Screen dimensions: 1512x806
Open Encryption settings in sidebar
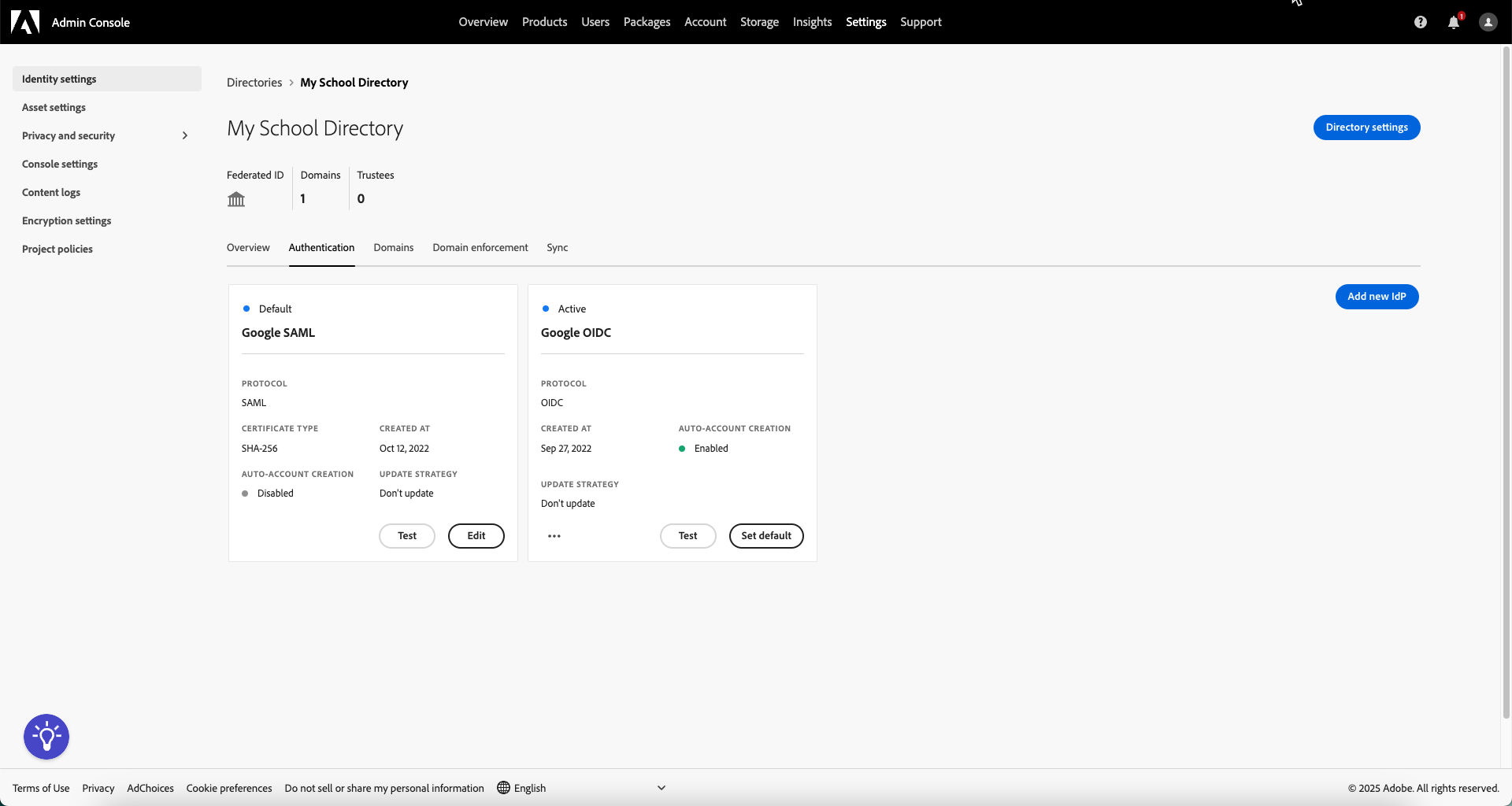point(107,220)
